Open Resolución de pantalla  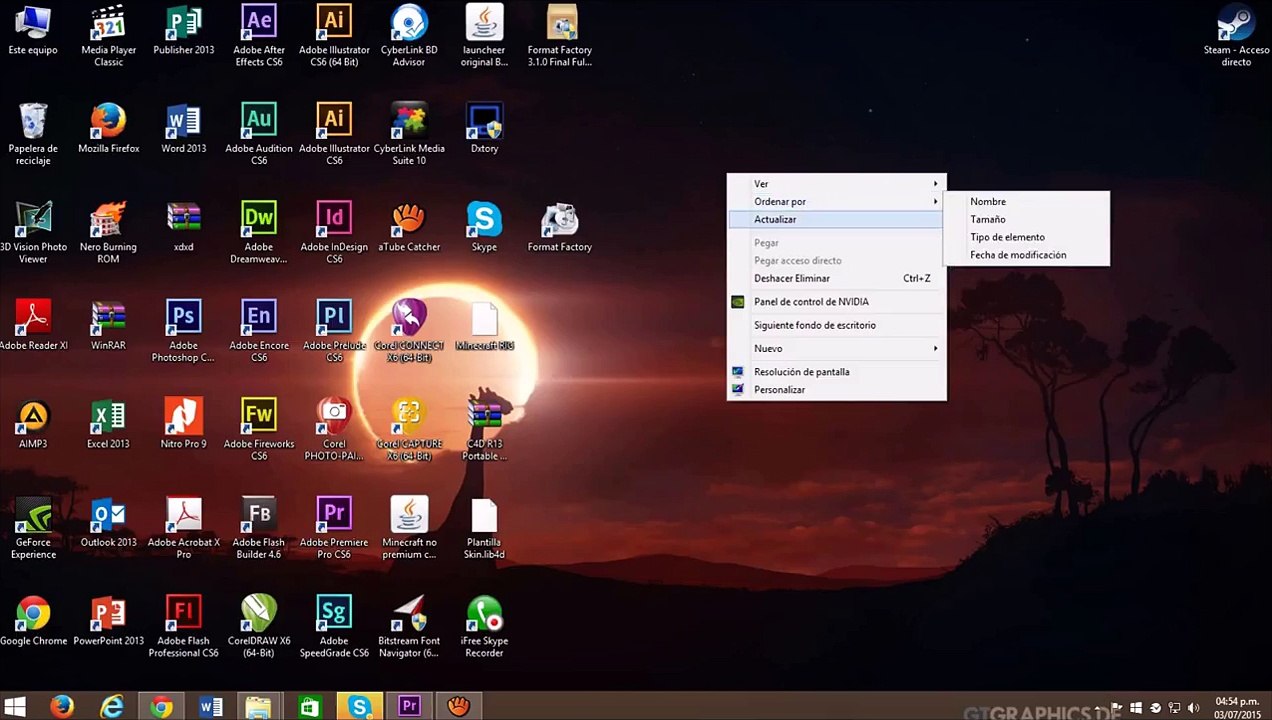836,372
